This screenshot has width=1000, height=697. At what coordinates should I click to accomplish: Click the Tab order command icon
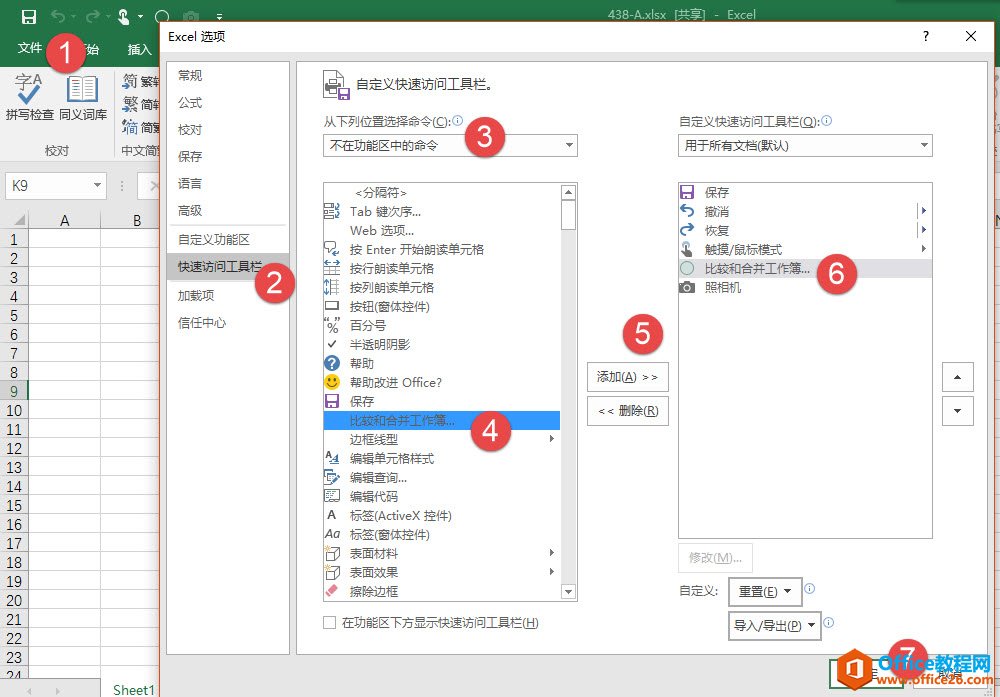(332, 211)
